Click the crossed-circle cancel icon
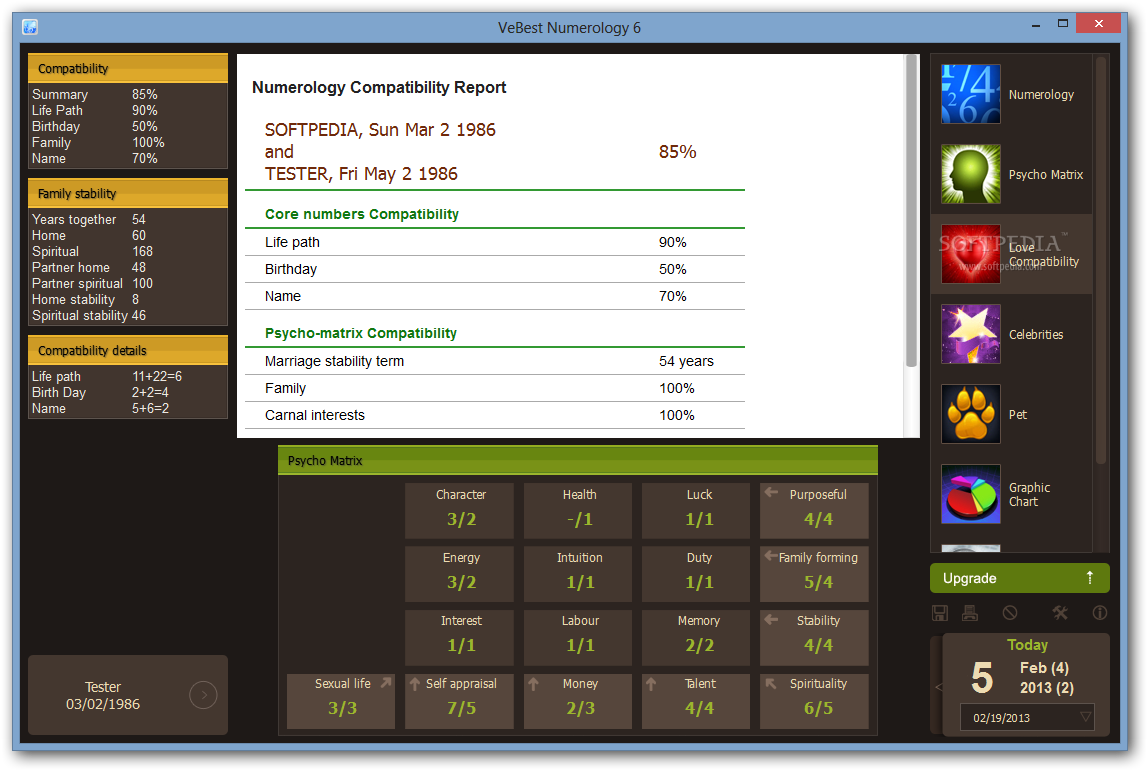Screen dimensions: 1148x771 [x=1010, y=613]
